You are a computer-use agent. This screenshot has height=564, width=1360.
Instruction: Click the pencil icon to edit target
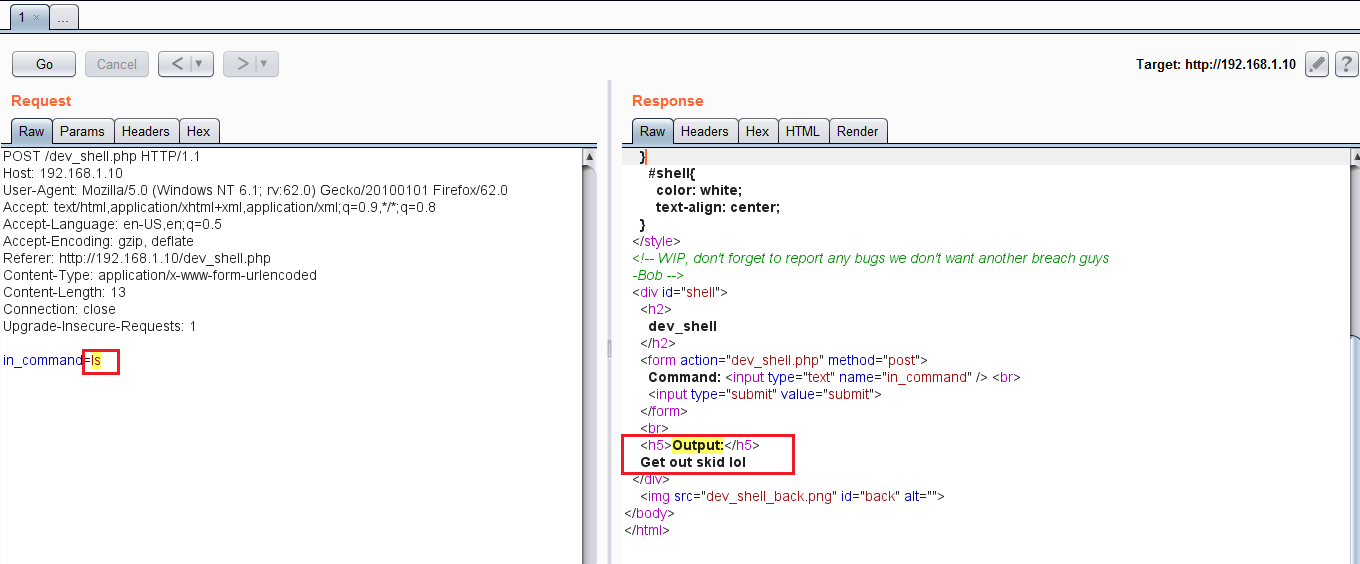(1317, 64)
